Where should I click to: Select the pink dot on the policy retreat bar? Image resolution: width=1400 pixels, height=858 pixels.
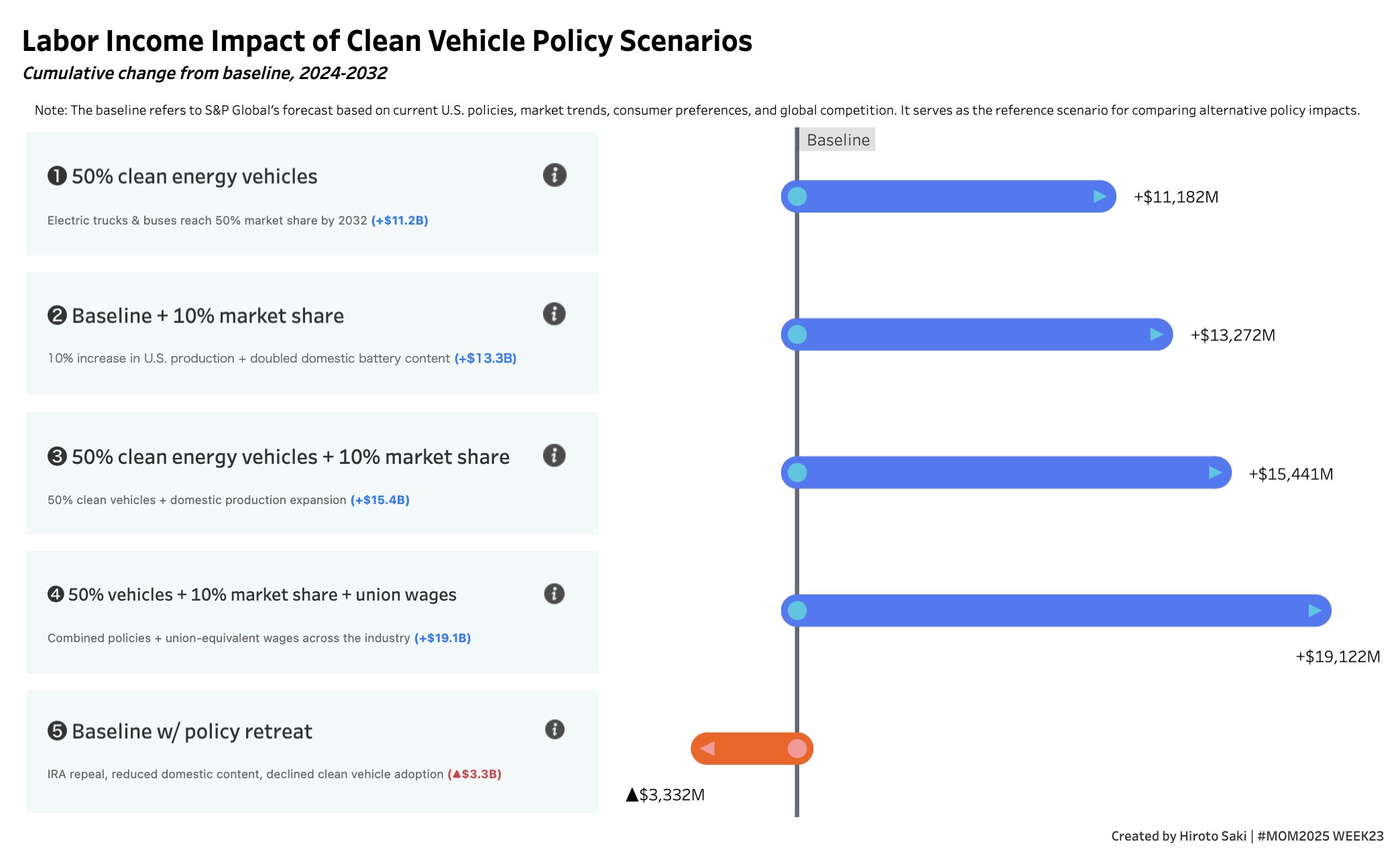(x=797, y=749)
